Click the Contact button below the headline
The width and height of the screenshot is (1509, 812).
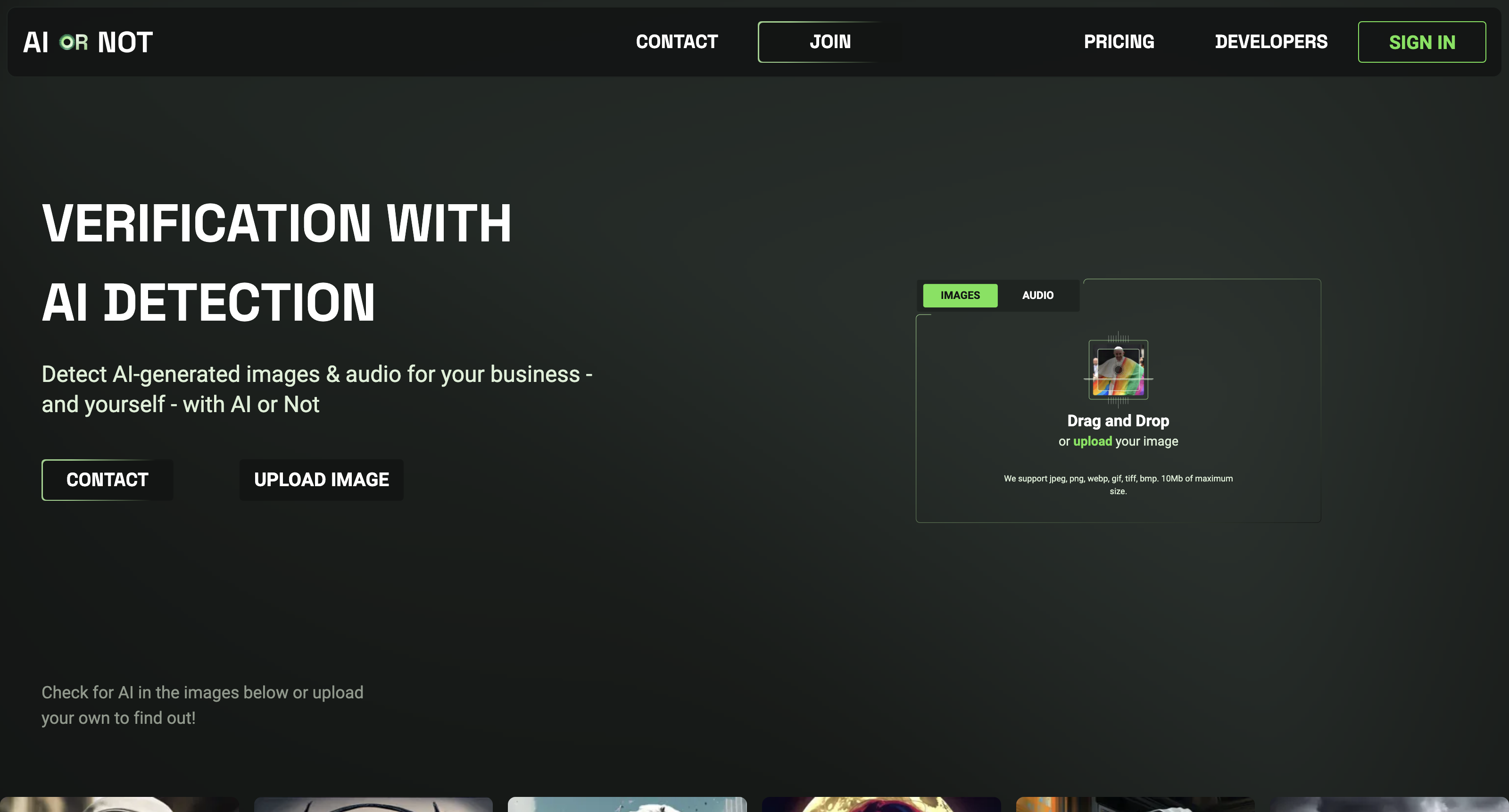click(x=107, y=480)
